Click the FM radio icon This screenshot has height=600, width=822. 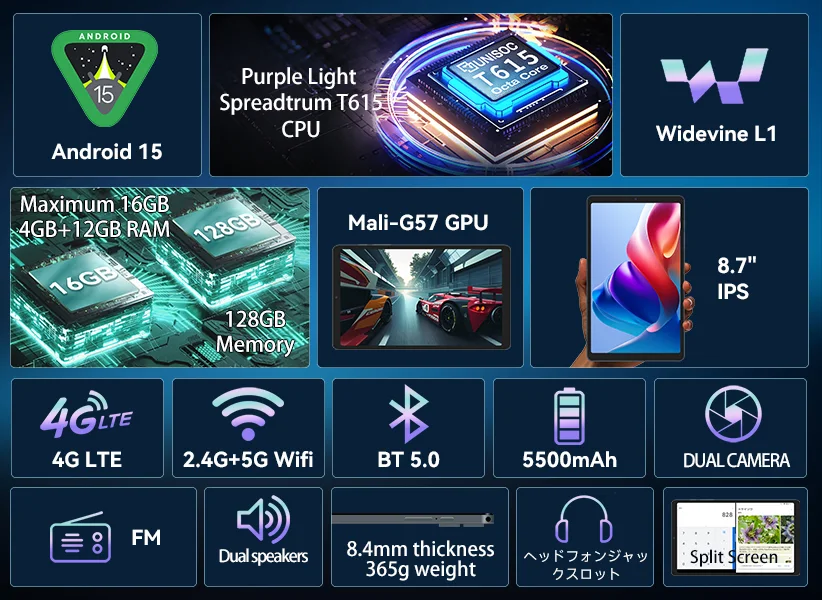(80, 538)
